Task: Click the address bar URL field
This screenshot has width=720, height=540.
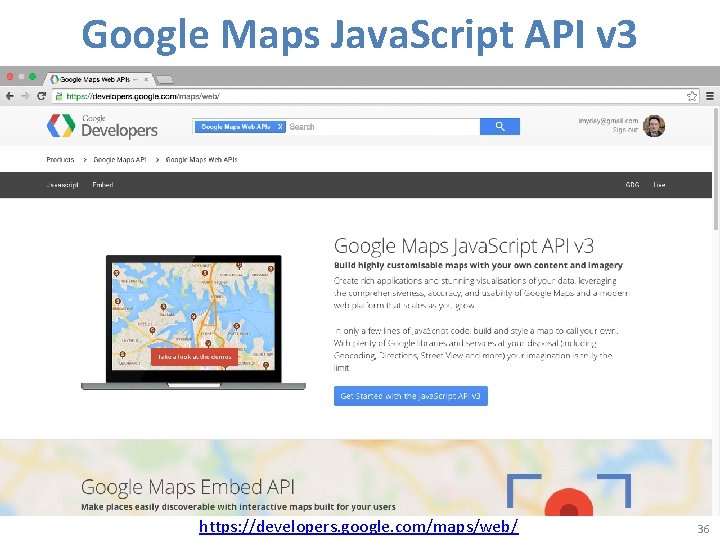Action: 374,96
